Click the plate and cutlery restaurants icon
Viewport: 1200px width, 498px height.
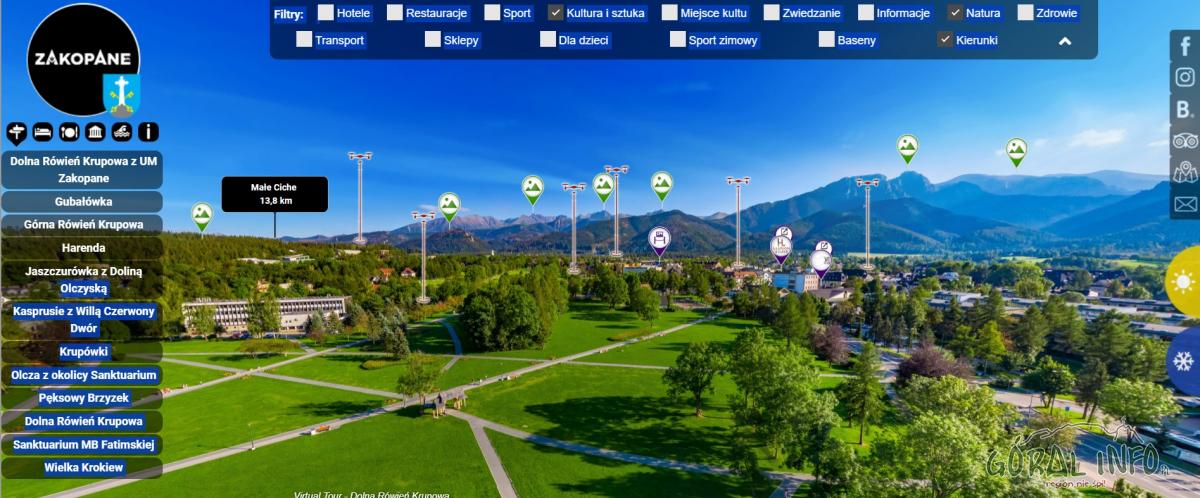[x=69, y=132]
